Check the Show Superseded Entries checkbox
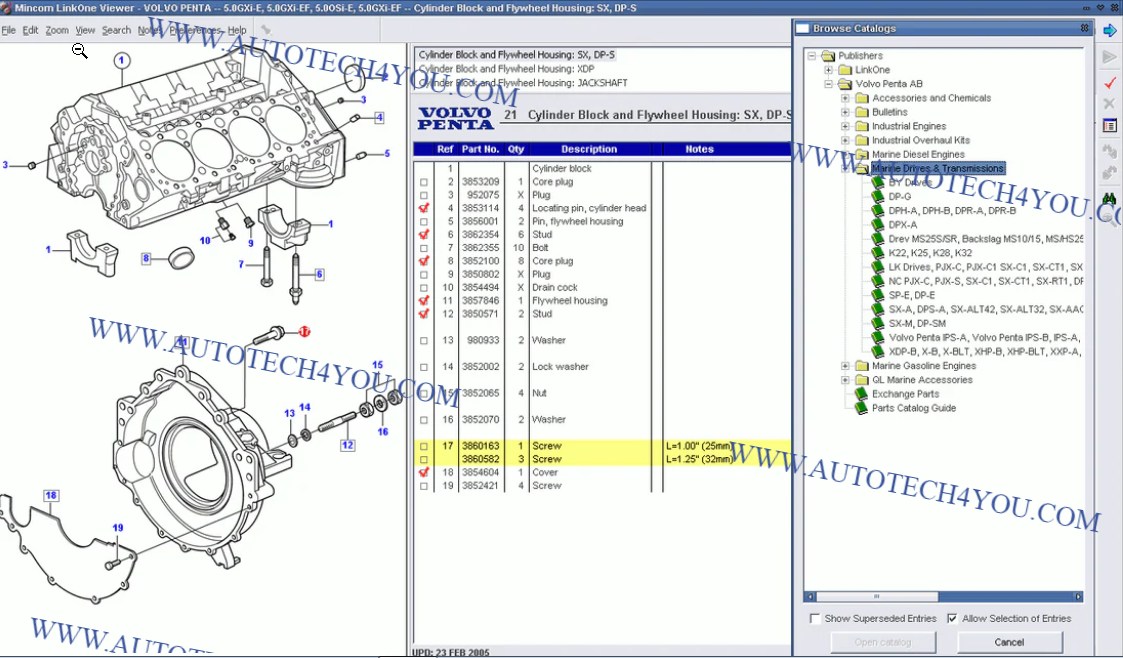Screen dimensions: 1123x658 pyautogui.click(x=815, y=618)
